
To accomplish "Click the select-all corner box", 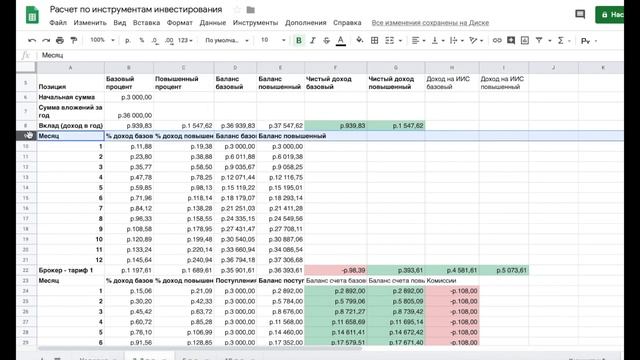I will pos(27,67).
